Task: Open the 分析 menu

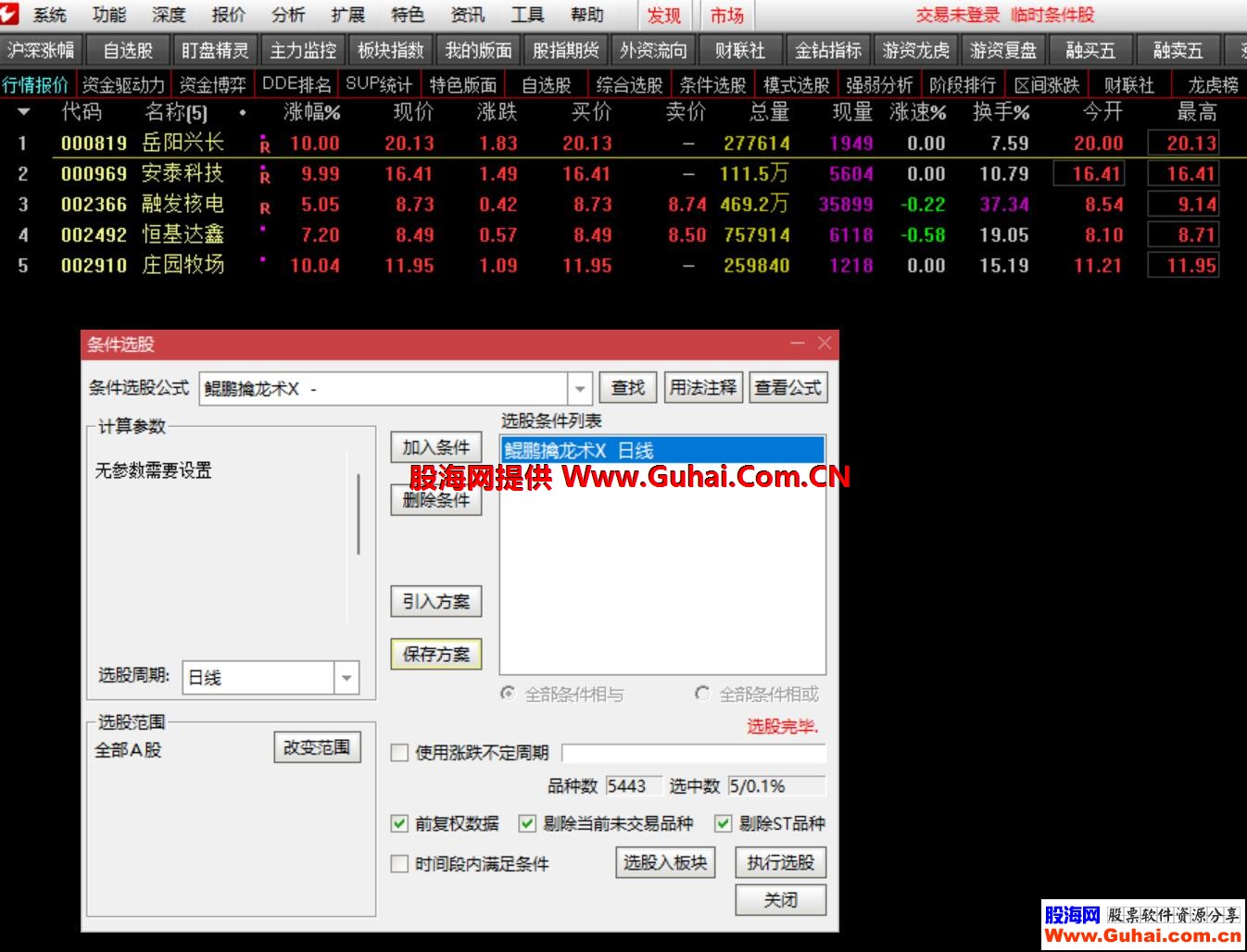Action: click(288, 15)
